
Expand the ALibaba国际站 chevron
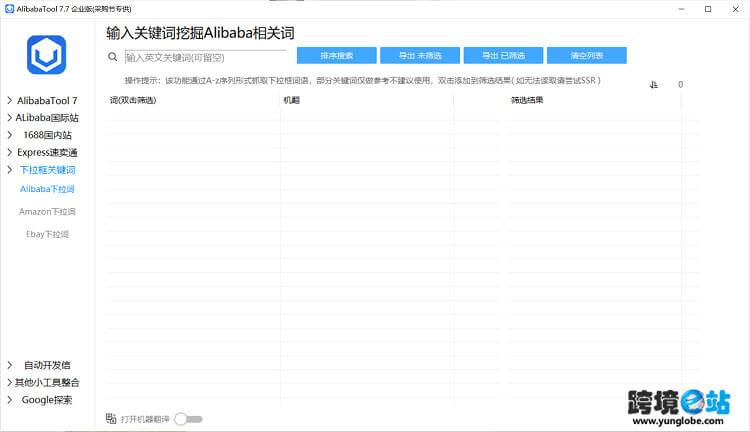[x=10, y=118]
